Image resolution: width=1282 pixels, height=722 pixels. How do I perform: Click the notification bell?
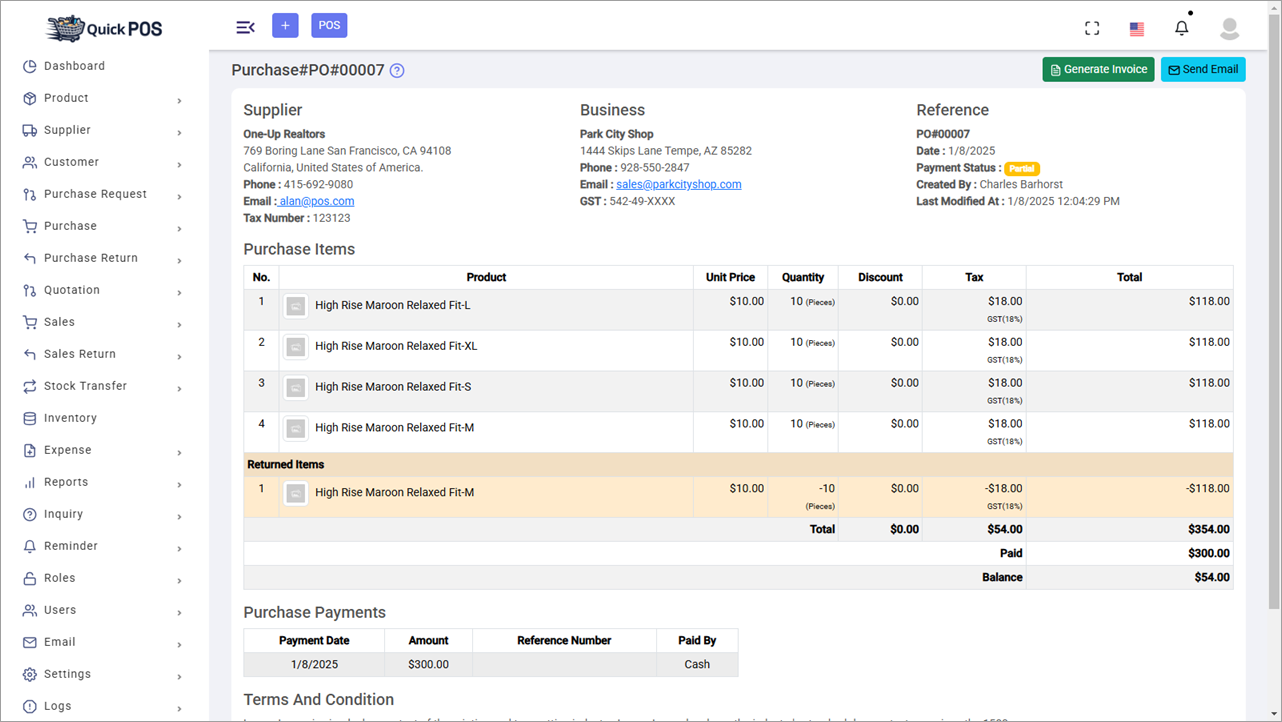[1181, 27]
